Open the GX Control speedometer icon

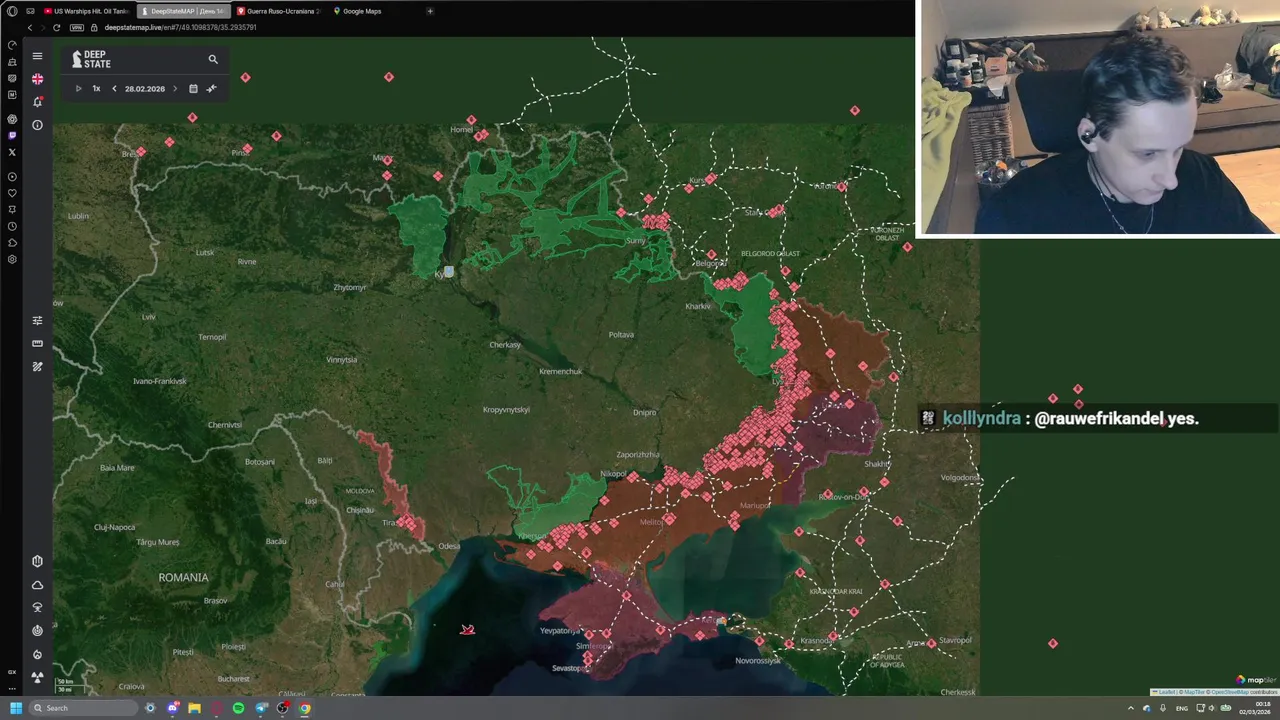[12, 45]
